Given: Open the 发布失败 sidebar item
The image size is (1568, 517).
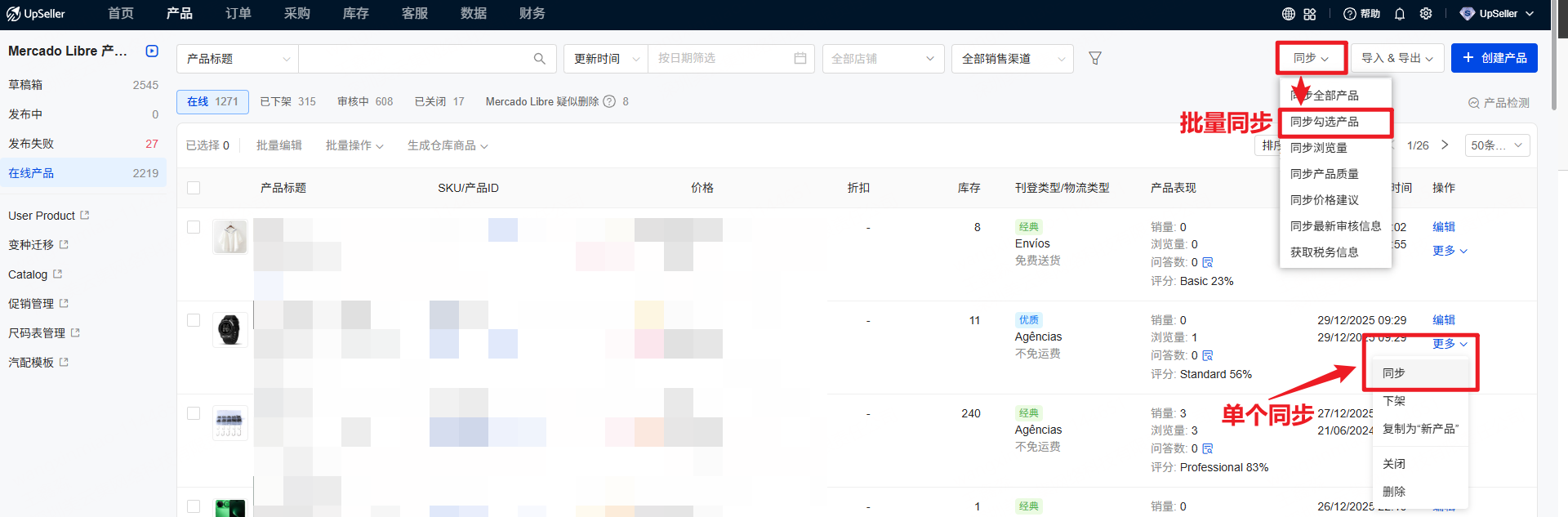Looking at the screenshot, I should click(x=31, y=144).
